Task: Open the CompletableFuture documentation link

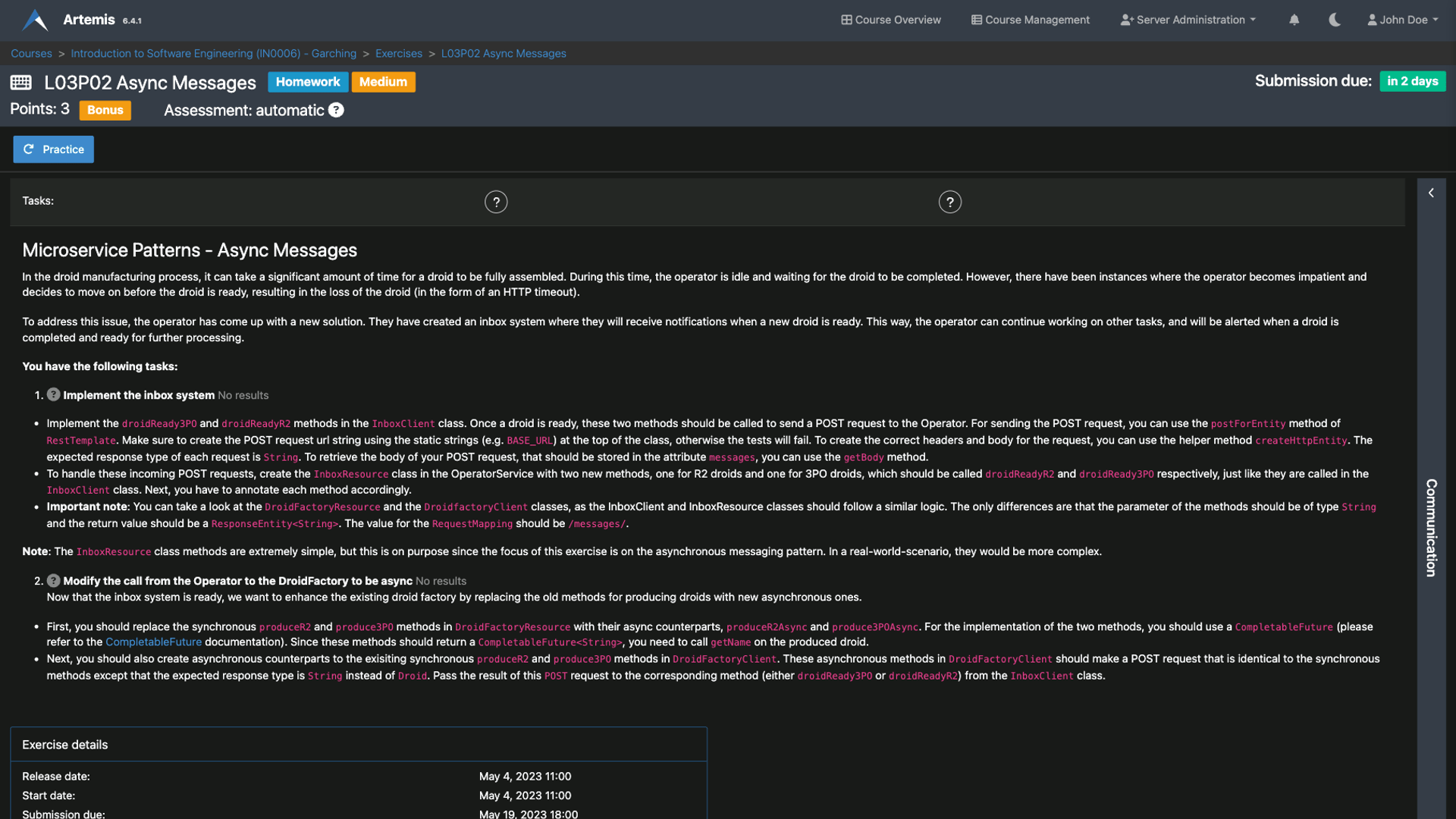Action: click(153, 642)
